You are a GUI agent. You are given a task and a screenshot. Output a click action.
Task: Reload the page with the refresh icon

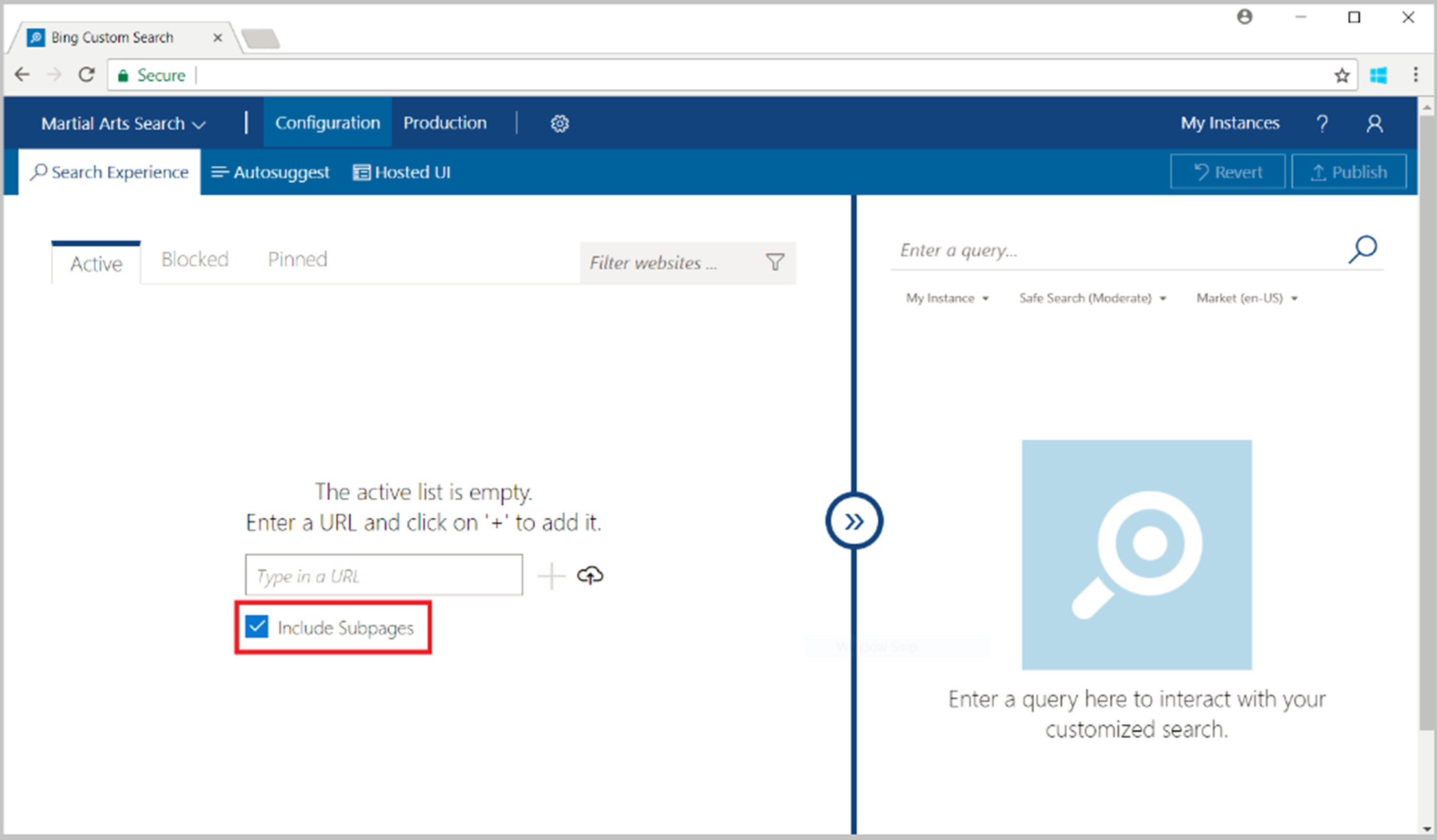point(86,75)
